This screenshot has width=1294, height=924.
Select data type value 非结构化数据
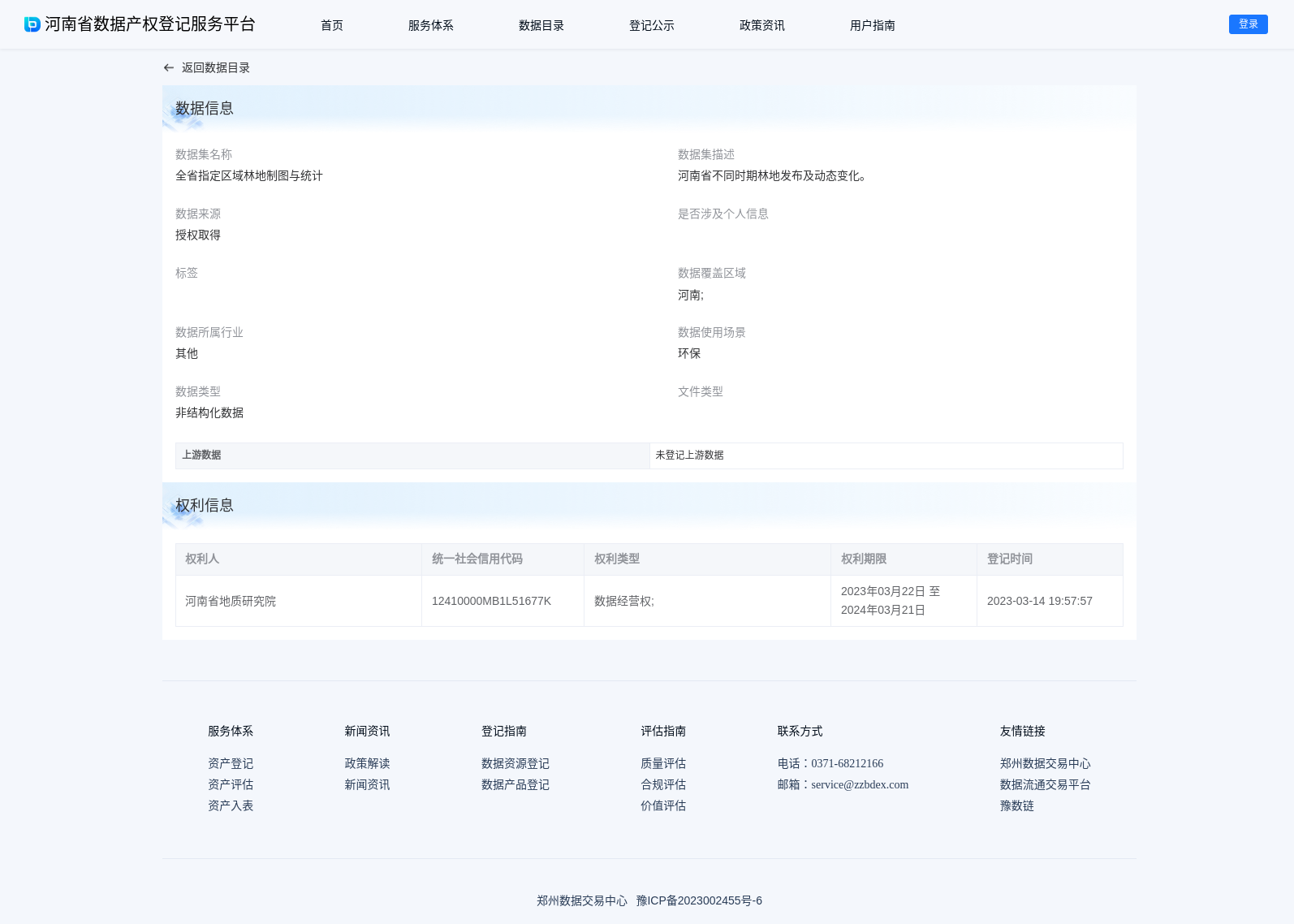(209, 412)
